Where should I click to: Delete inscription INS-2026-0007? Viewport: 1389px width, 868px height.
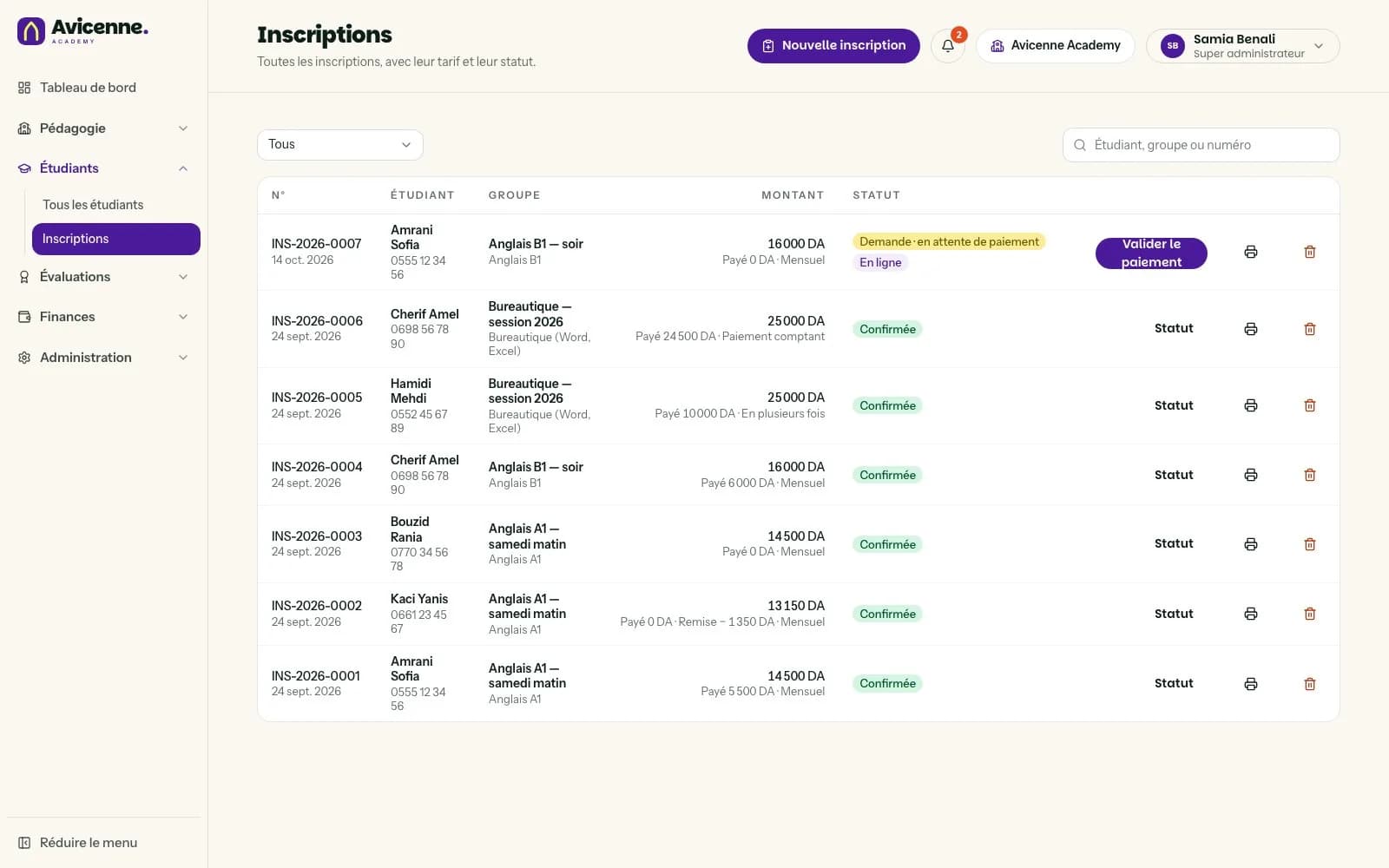(x=1310, y=252)
